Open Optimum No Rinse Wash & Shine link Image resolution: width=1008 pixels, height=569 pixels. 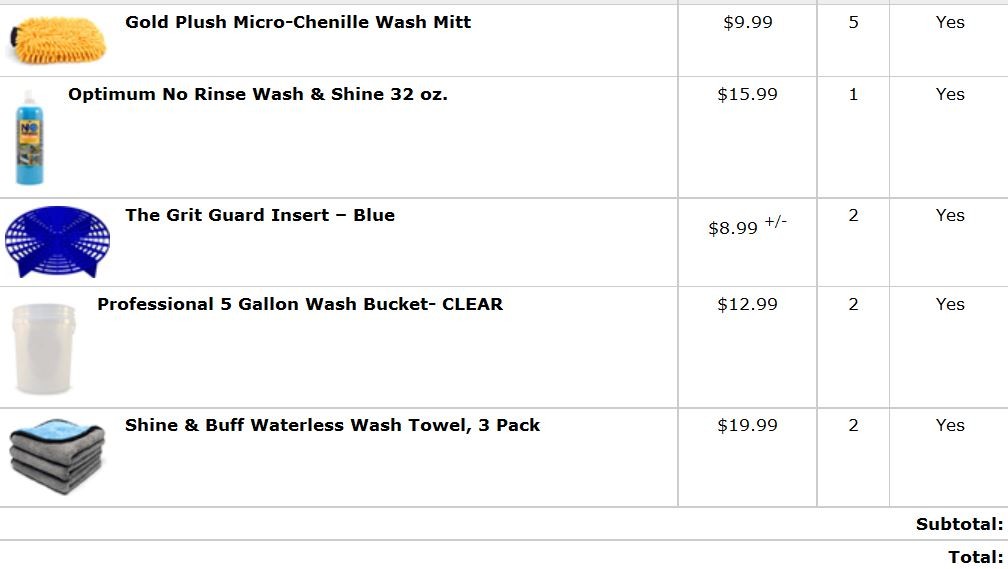[x=258, y=94]
